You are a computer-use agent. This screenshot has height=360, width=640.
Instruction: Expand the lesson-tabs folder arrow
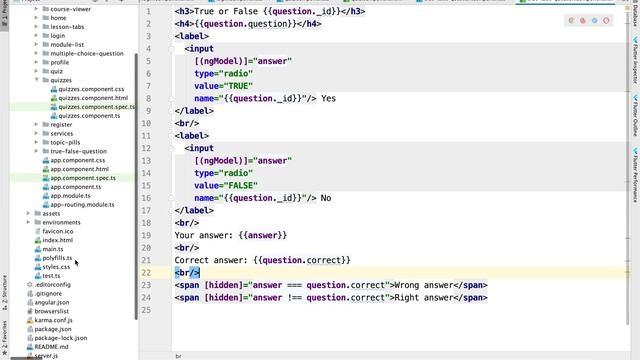[x=37, y=27]
